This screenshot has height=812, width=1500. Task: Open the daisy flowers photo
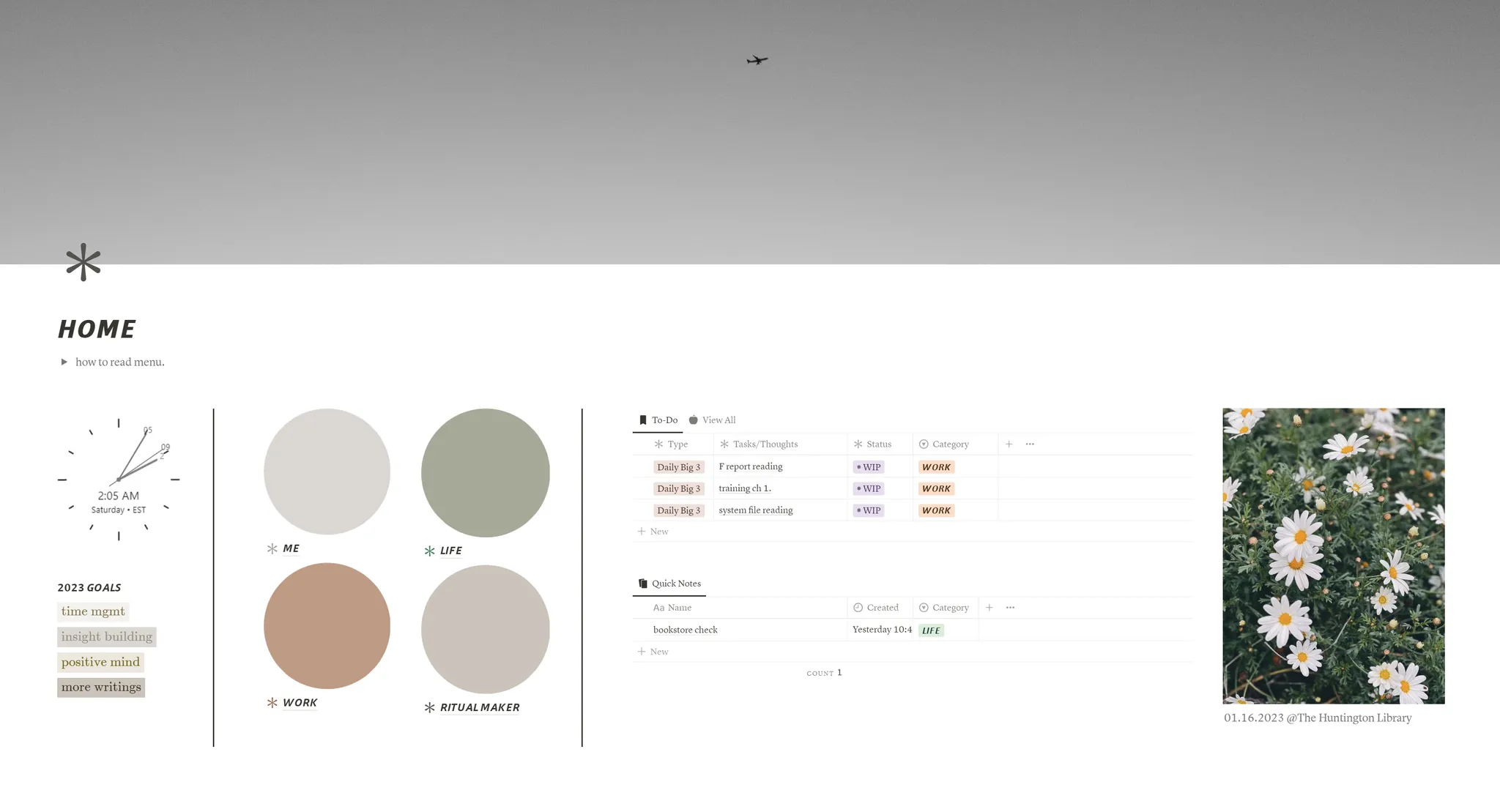pyautogui.click(x=1333, y=556)
